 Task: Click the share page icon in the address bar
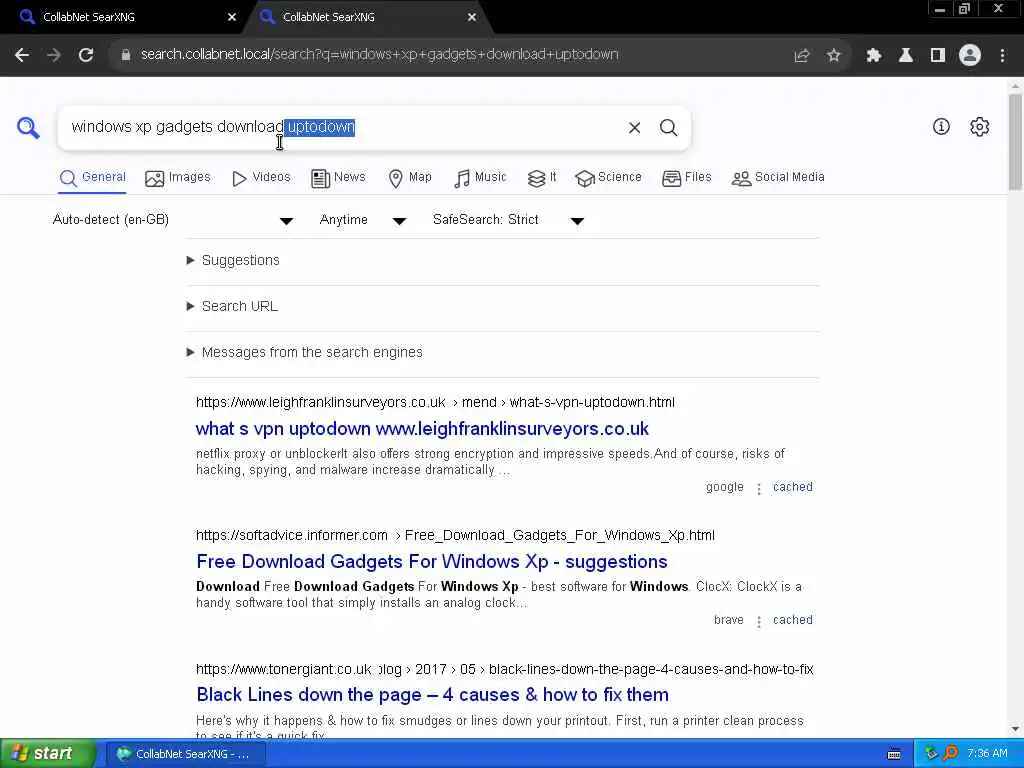point(801,56)
